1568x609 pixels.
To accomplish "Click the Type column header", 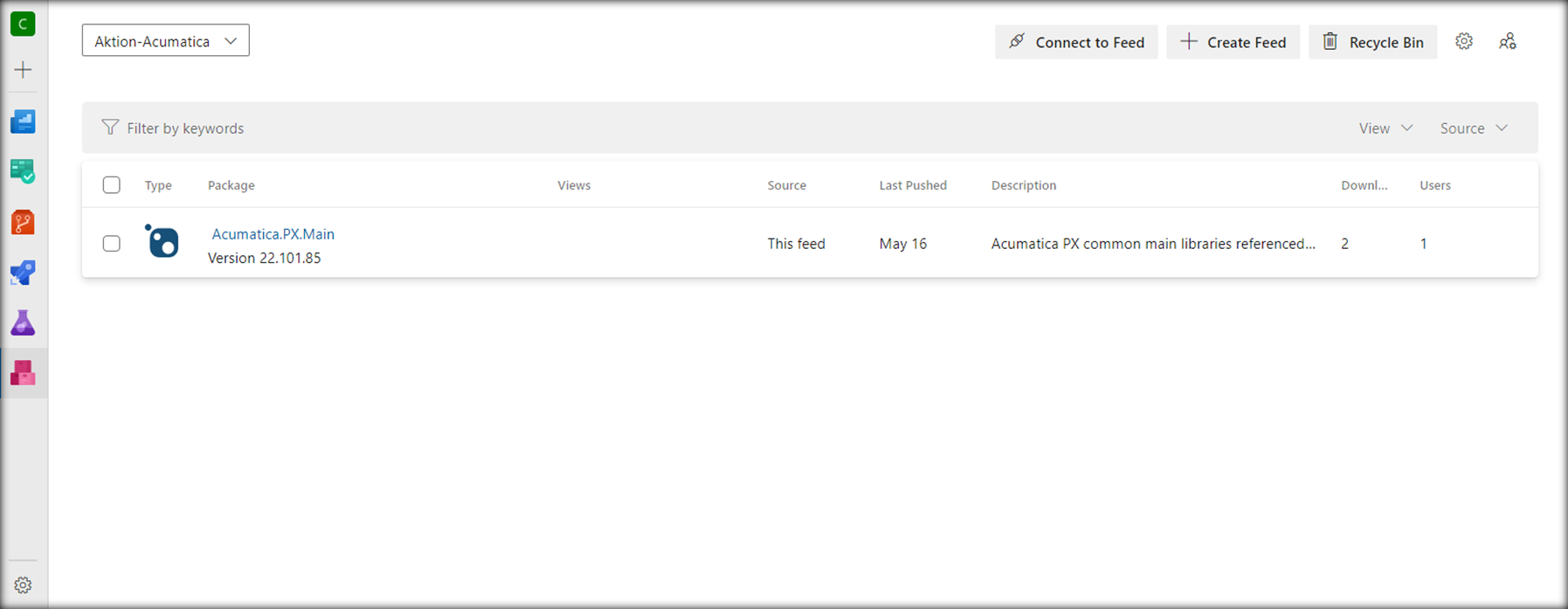I will click(x=158, y=185).
